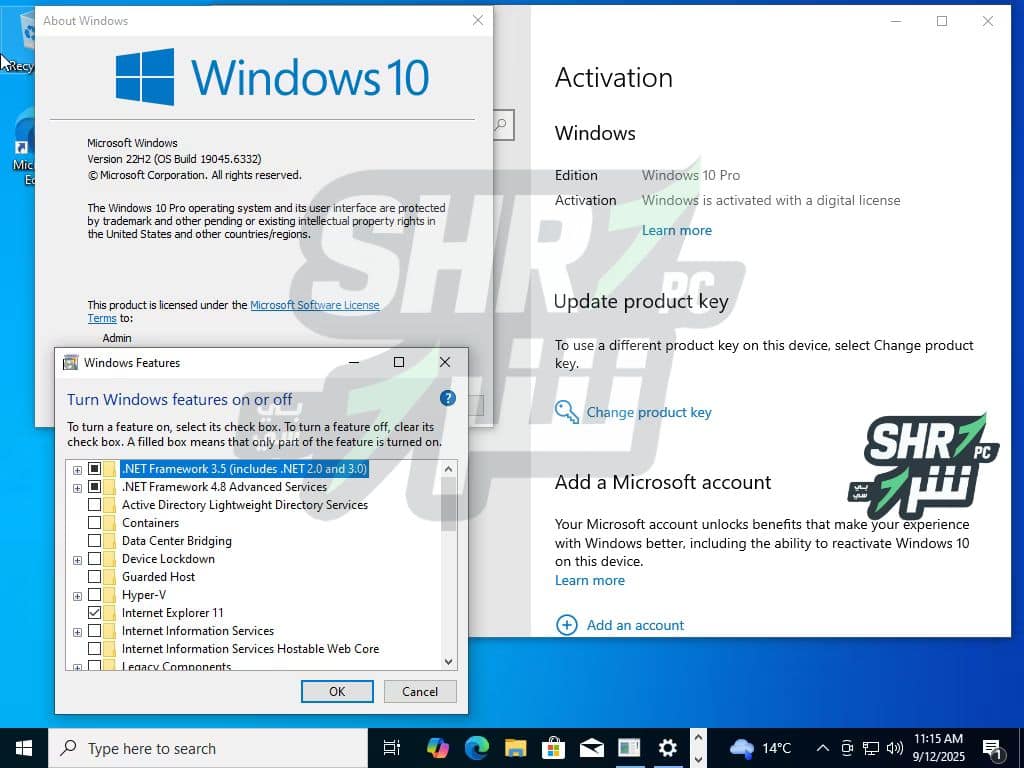Viewport: 1024px width, 768px height.
Task: Open Change product key link
Action: point(648,412)
